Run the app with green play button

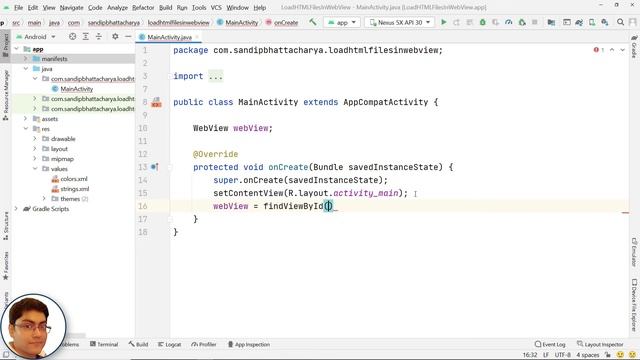[444, 22]
